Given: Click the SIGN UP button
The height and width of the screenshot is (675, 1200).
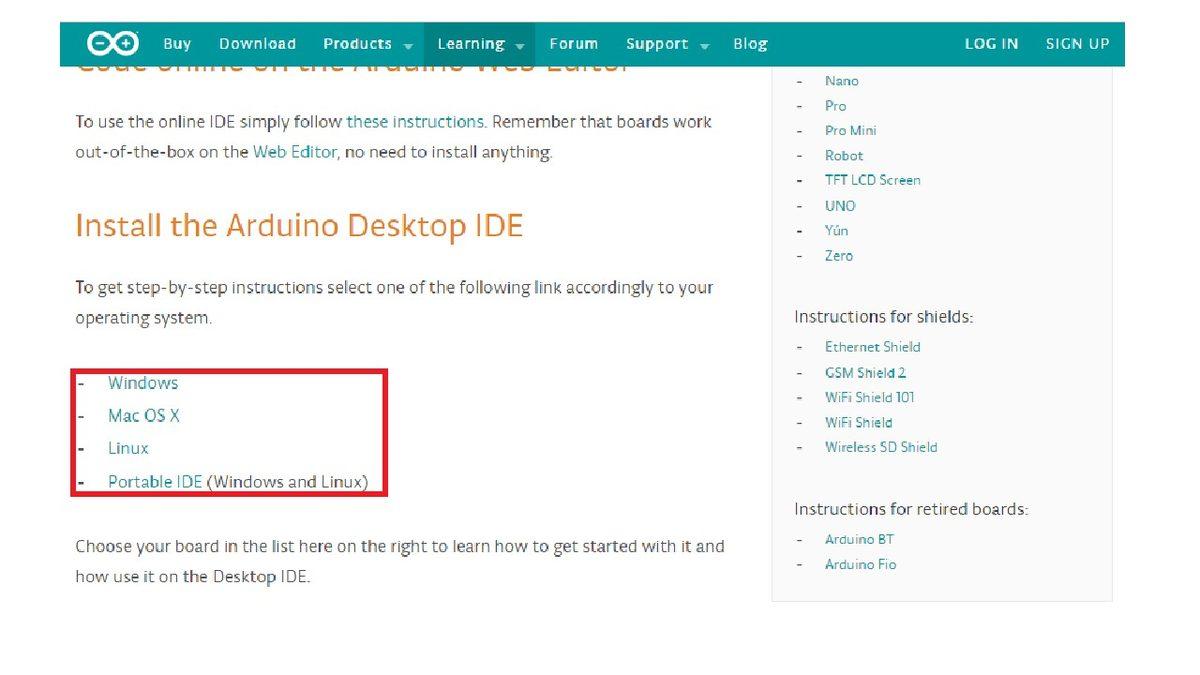Looking at the screenshot, I should [x=1077, y=43].
